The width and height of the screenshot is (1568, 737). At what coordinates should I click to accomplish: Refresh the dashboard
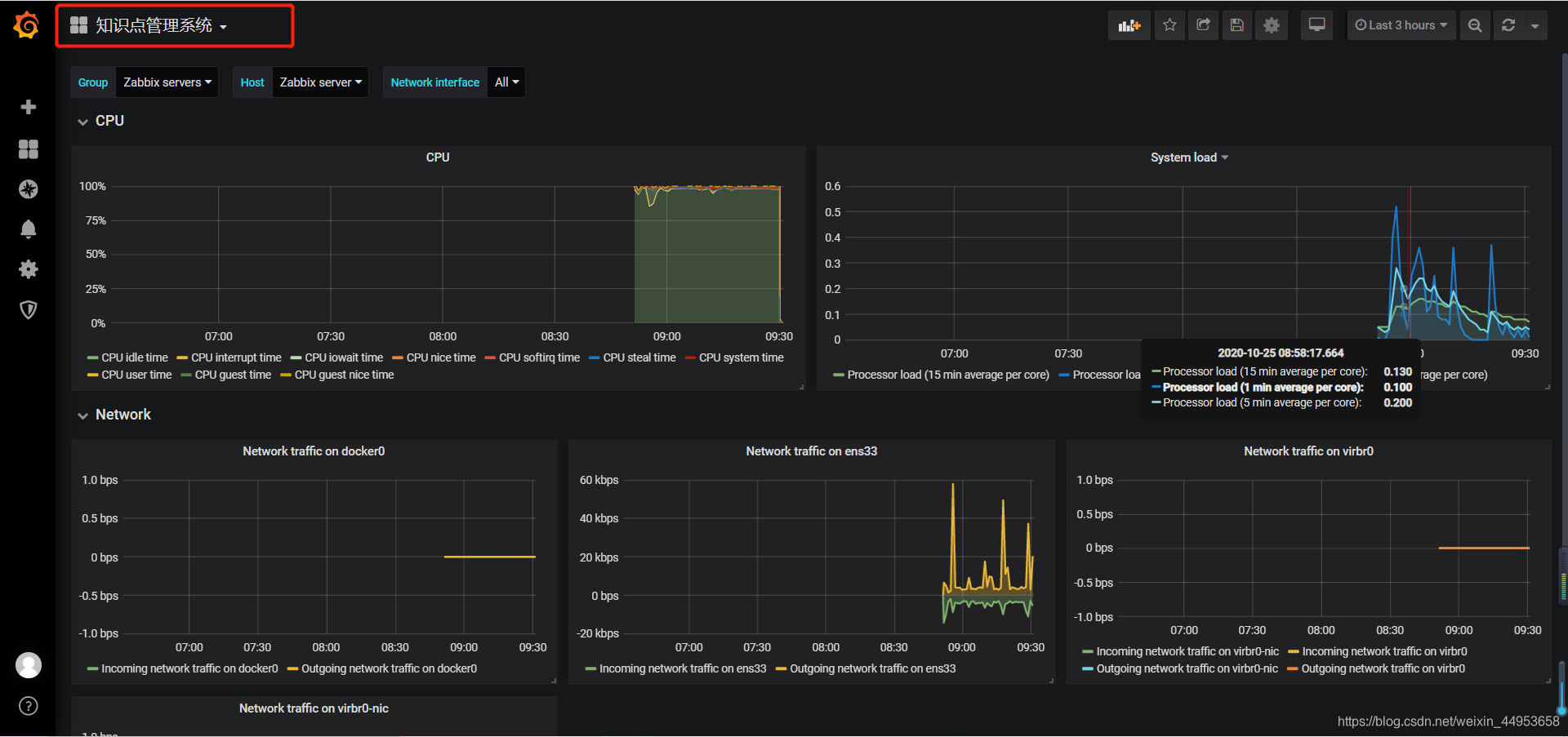[x=1508, y=25]
